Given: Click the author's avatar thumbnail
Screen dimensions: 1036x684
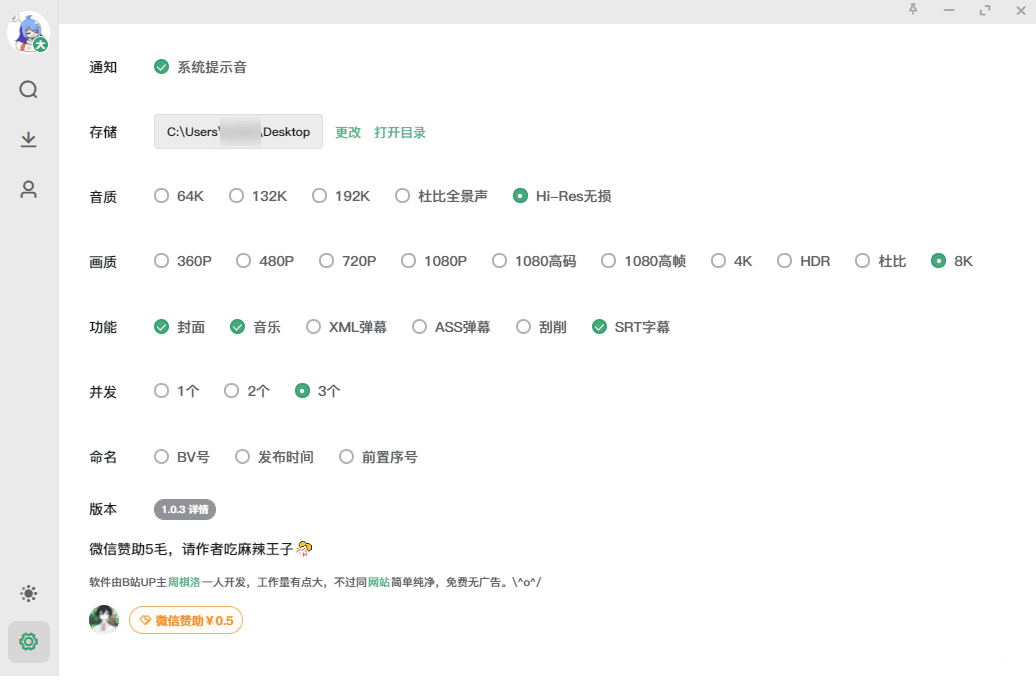Looking at the screenshot, I should click(x=104, y=620).
